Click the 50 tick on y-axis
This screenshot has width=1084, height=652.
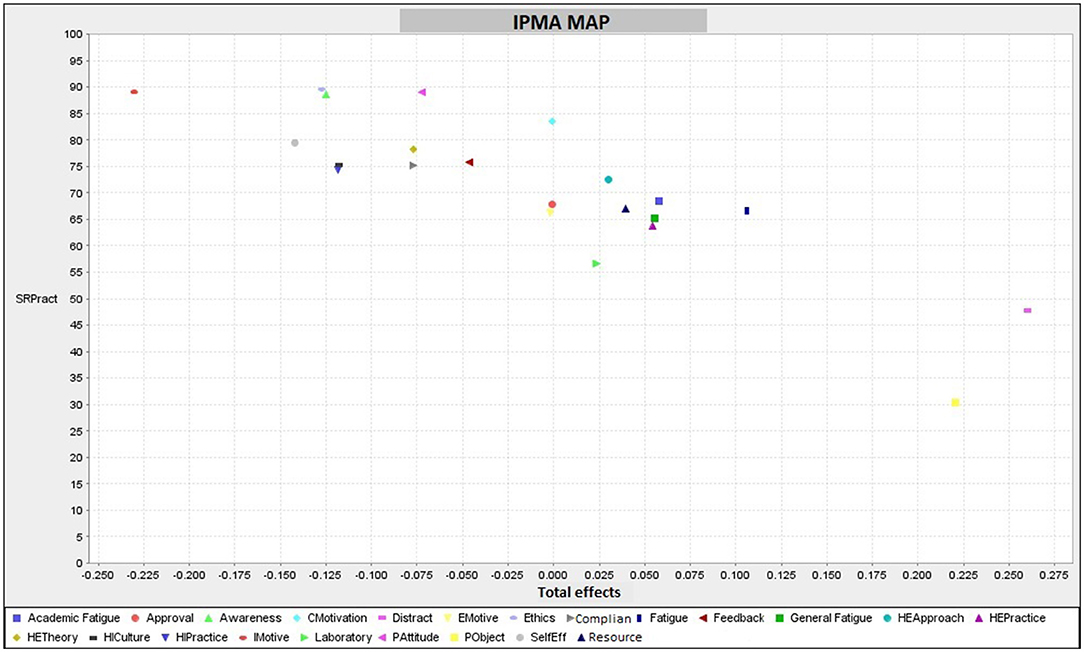pyautogui.click(x=77, y=299)
